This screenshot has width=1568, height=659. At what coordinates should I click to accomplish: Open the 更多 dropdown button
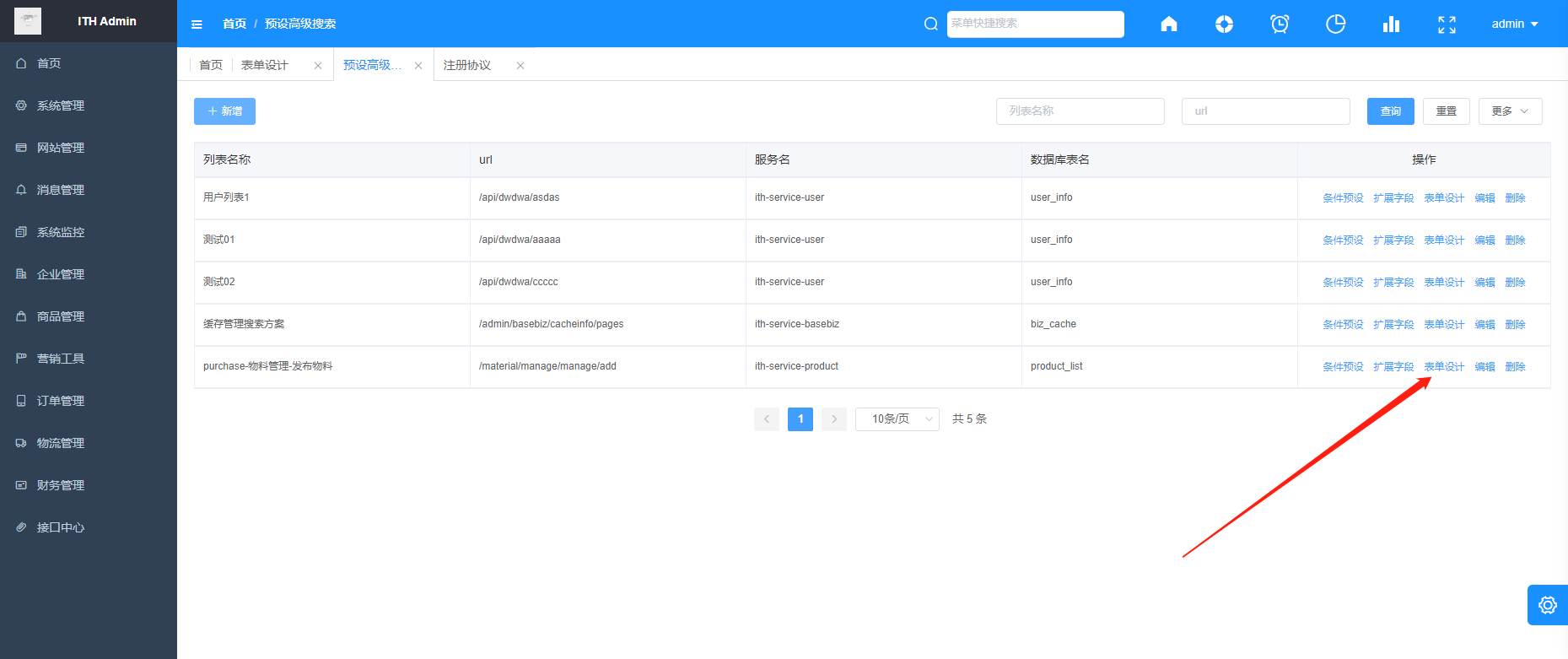click(1510, 111)
